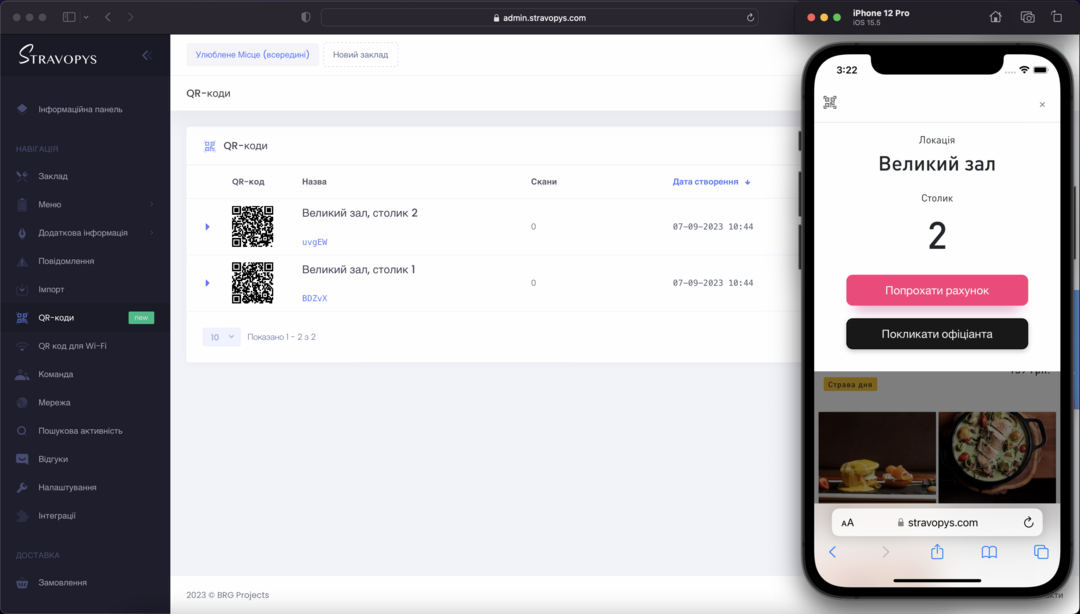Tap the stravopys.com address on iPhone
Image resolution: width=1080 pixels, height=614 pixels.
click(x=937, y=522)
